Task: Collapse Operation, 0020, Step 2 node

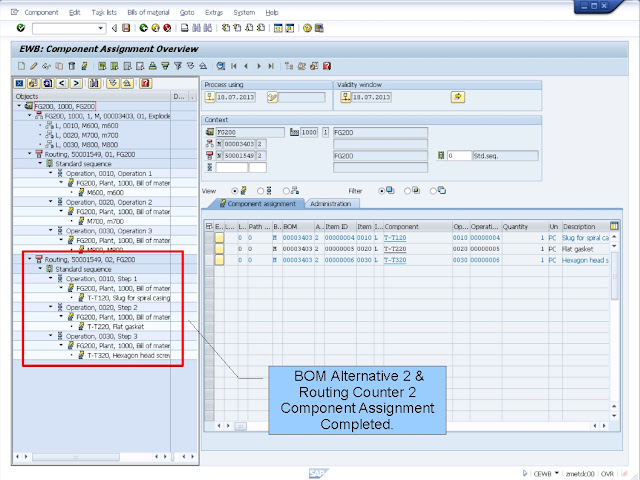Action: pos(51,307)
